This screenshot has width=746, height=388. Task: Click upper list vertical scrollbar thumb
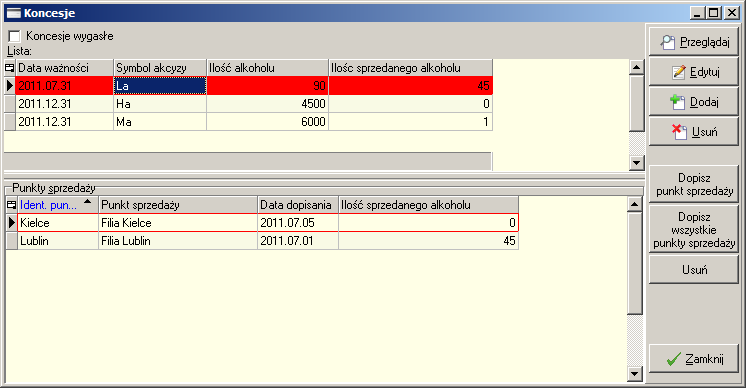[x=637, y=103]
